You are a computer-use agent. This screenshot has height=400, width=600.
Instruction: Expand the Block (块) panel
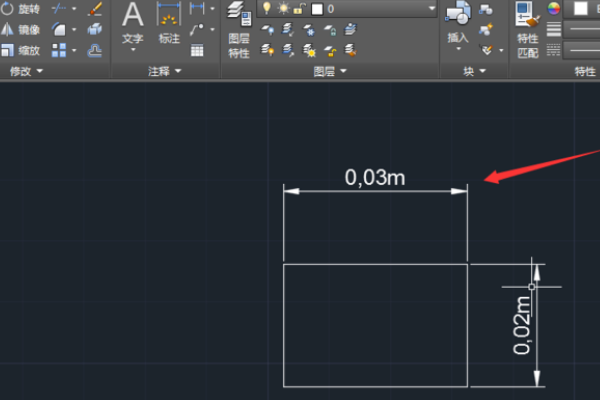click(x=474, y=72)
